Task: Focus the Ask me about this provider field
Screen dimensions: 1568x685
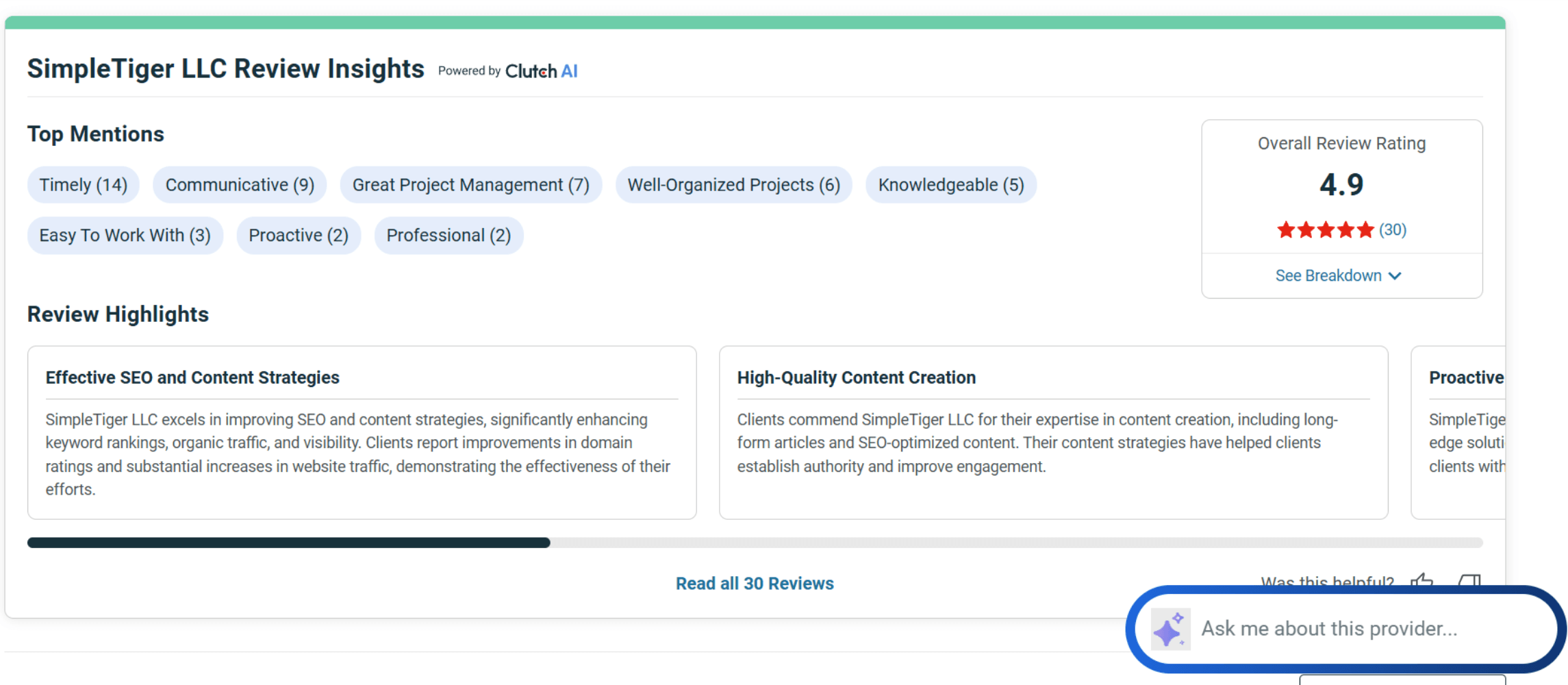Action: [x=1345, y=629]
